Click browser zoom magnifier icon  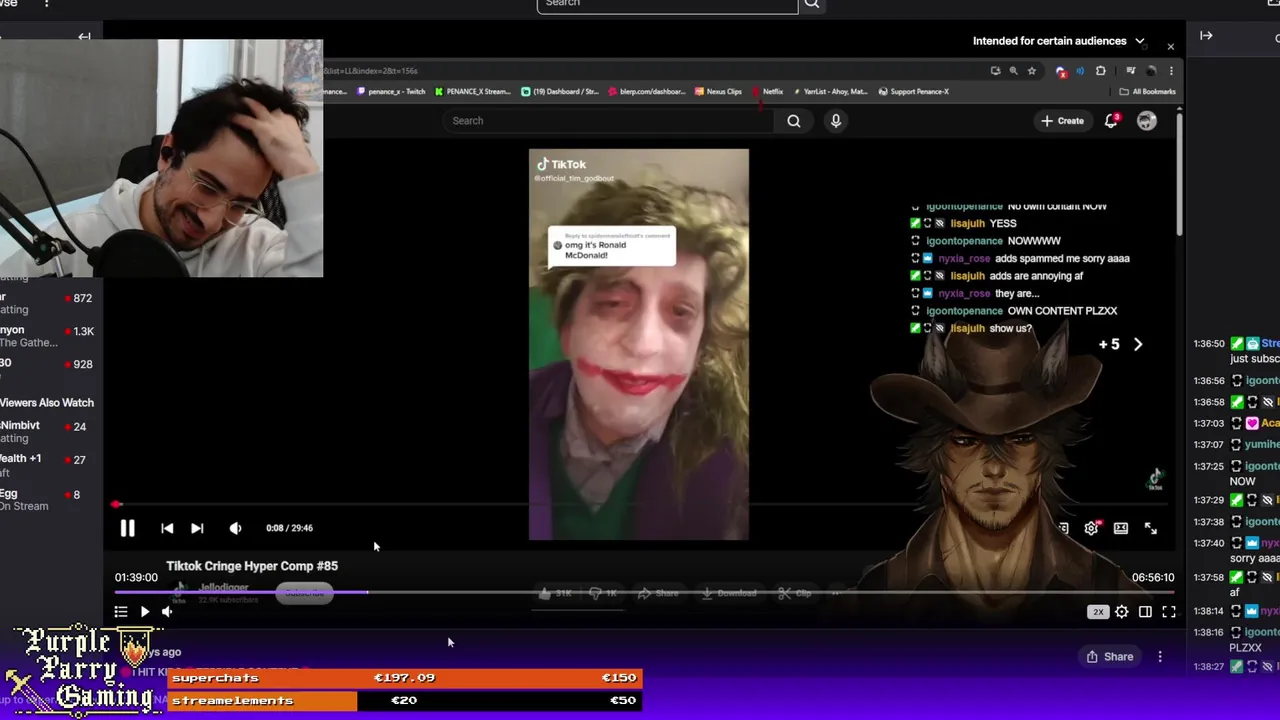click(1013, 71)
